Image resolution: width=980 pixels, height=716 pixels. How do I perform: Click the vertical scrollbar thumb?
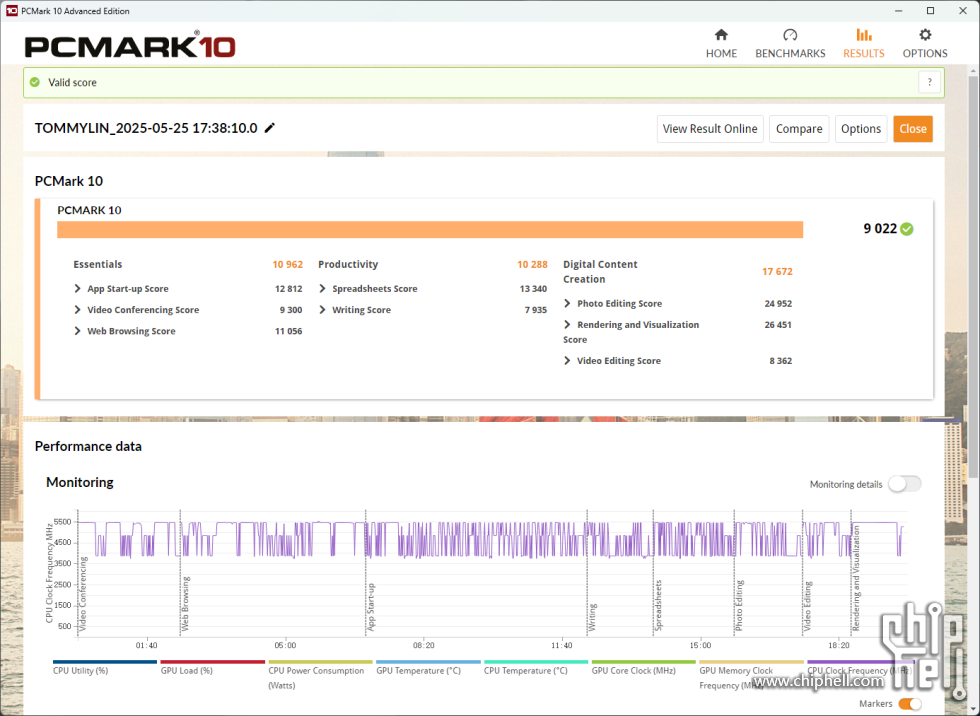click(x=973, y=278)
